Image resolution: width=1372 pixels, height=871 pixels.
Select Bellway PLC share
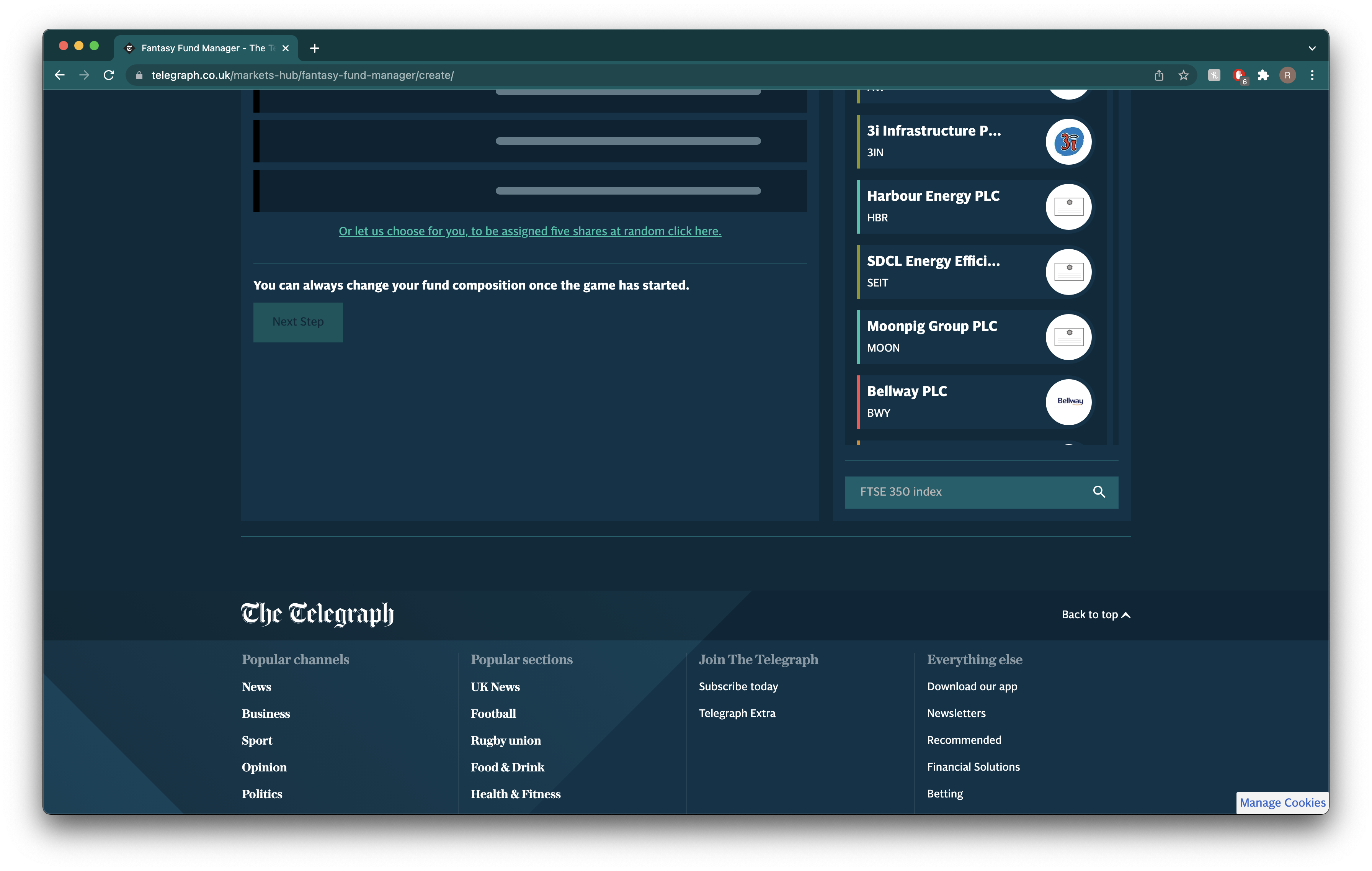(x=976, y=402)
